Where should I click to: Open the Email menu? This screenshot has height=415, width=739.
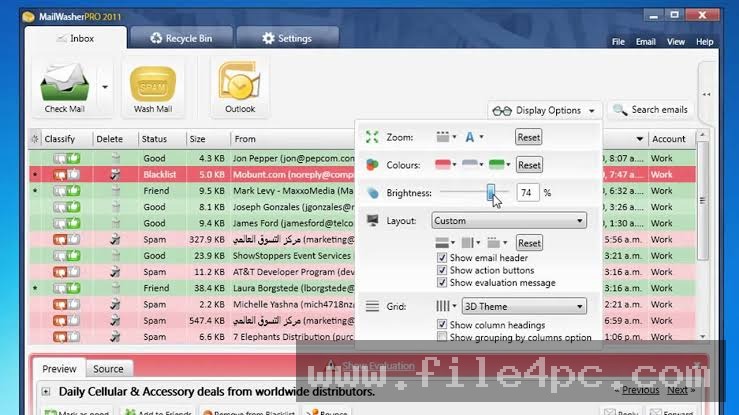coord(645,42)
